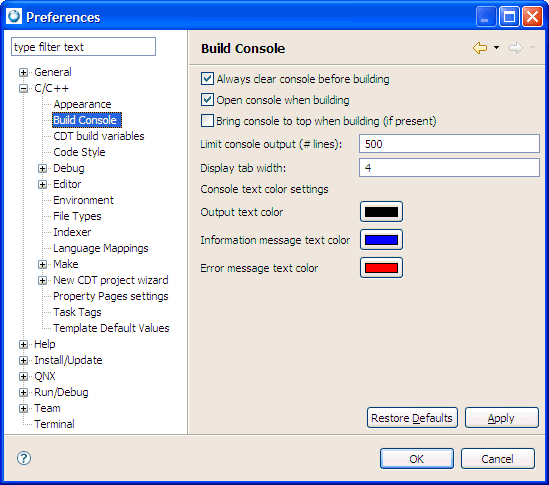This screenshot has width=549, height=485.
Task: Select the C/C++ tree label
Action: click(x=51, y=88)
